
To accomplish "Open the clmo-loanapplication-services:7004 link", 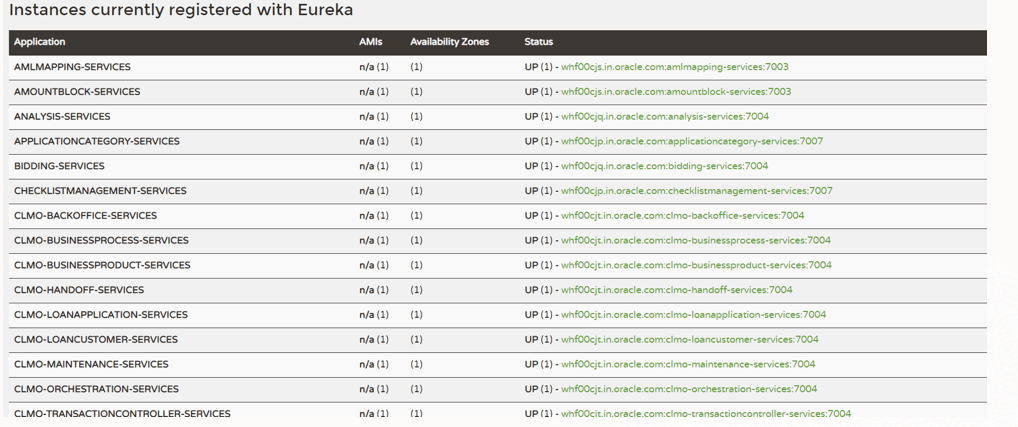I will pyautogui.click(x=693, y=315).
